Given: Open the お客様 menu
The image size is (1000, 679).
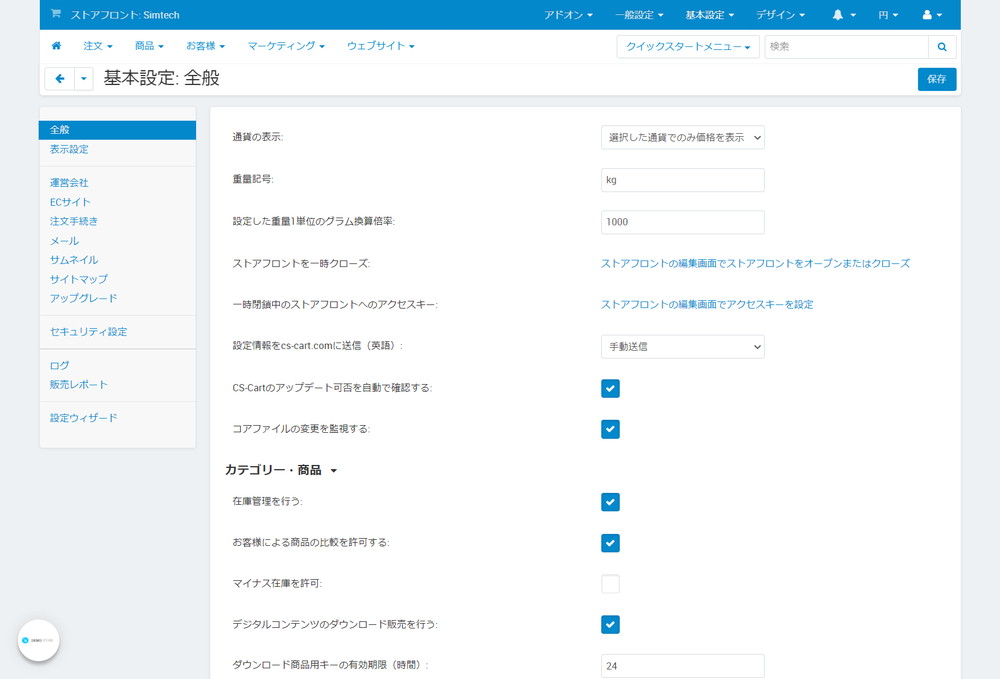Looking at the screenshot, I should click(x=205, y=46).
